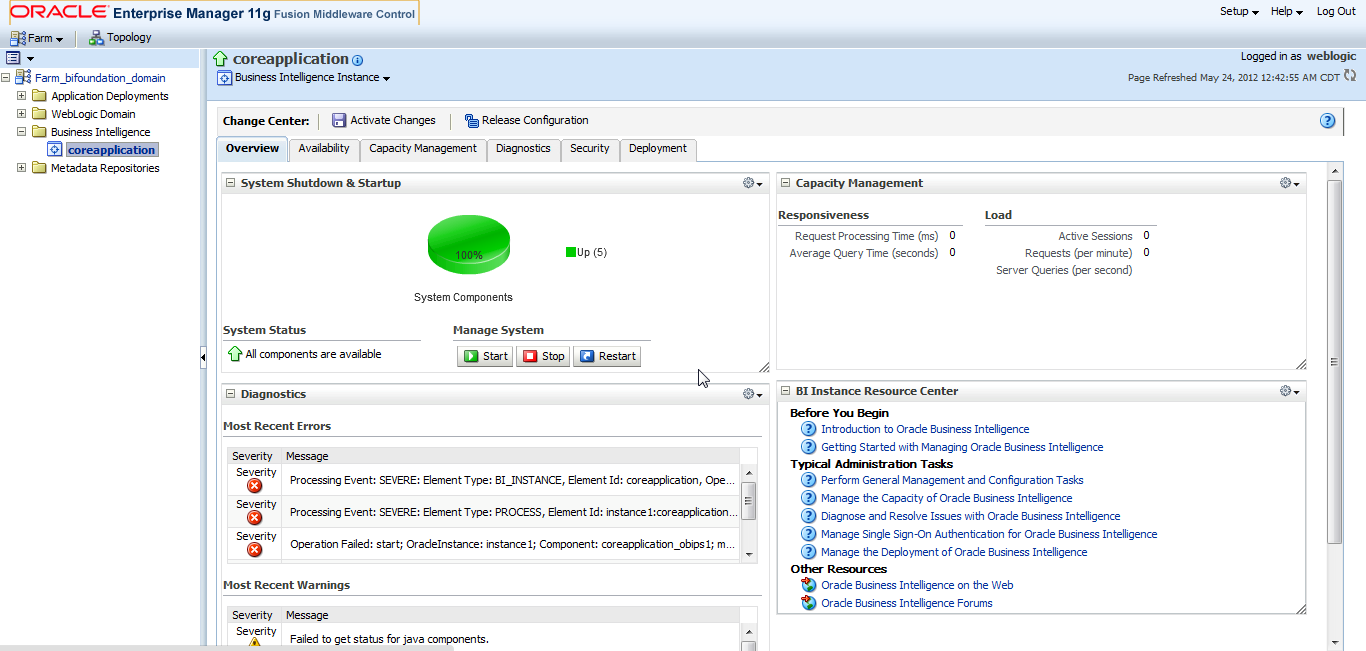Collapse the Farm_bifoundation_domain tree node
The height and width of the screenshot is (651, 1366).
pos(6,78)
